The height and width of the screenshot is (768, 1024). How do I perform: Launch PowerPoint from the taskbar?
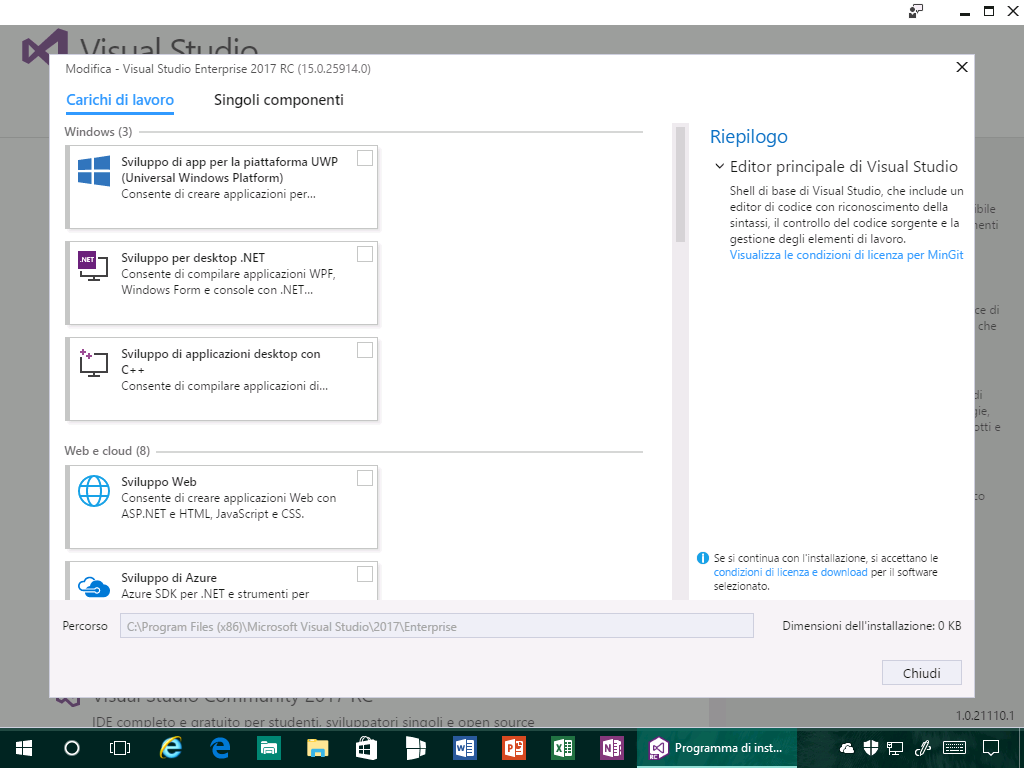[514, 748]
